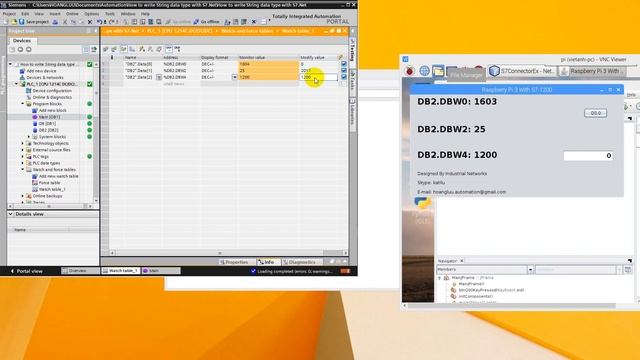This screenshot has width=640, height=360.
Task: Open the Main editor taskbar tab
Action: (161, 271)
